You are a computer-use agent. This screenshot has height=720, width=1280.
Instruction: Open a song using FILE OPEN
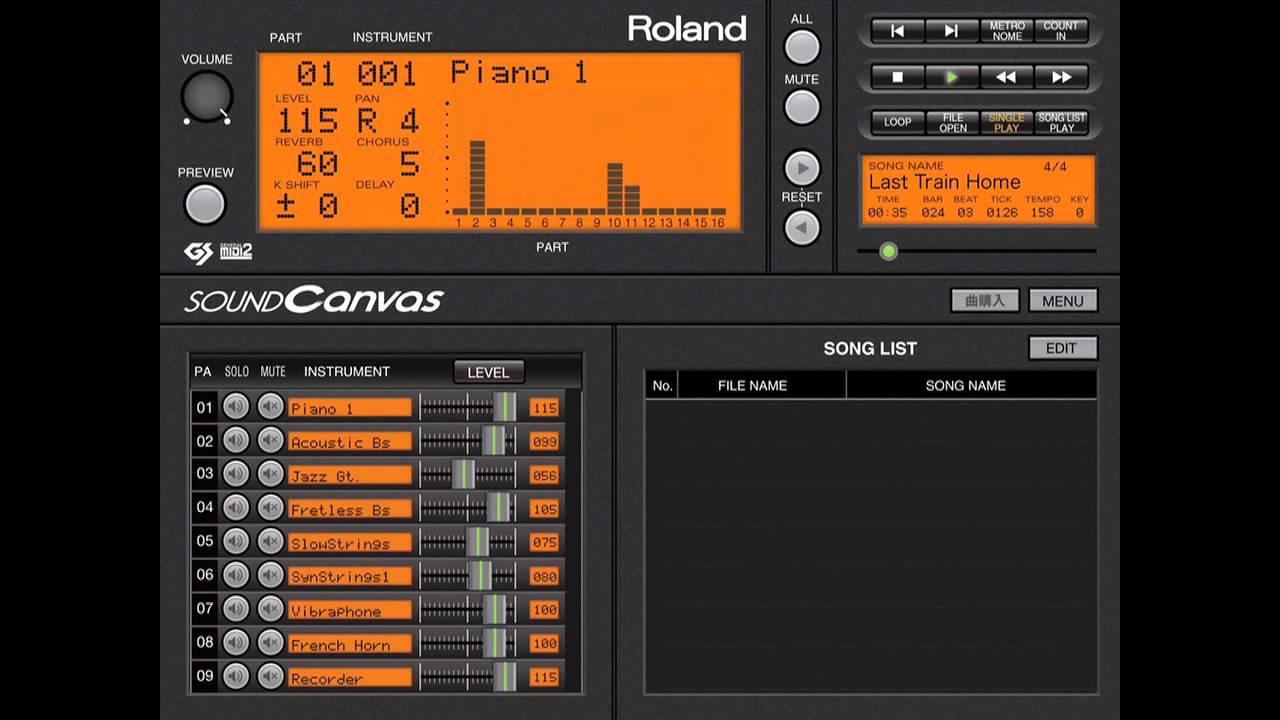[952, 122]
